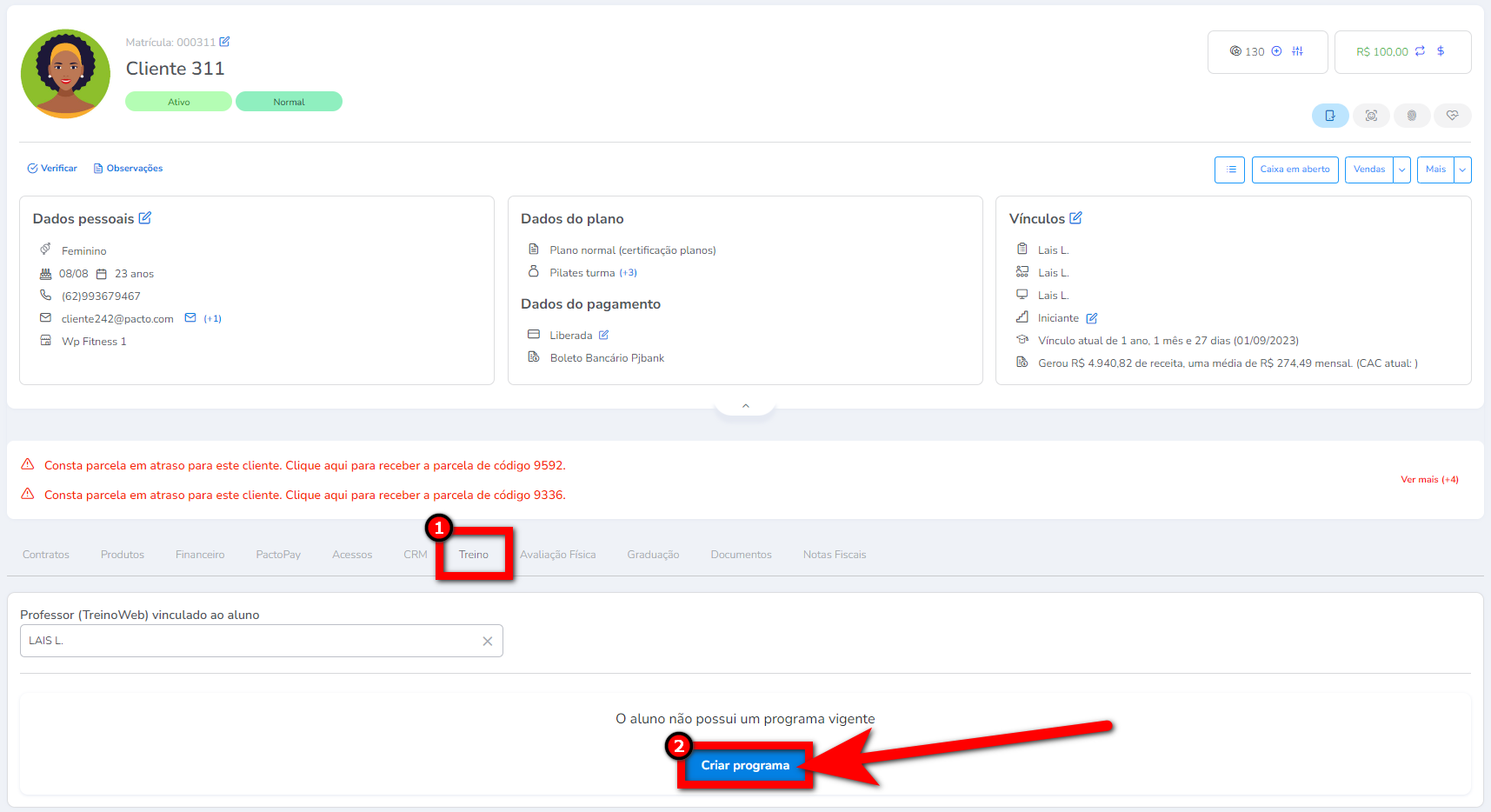Open the Avaliação Física tab
The height and width of the screenshot is (812, 1491).
[558, 555]
